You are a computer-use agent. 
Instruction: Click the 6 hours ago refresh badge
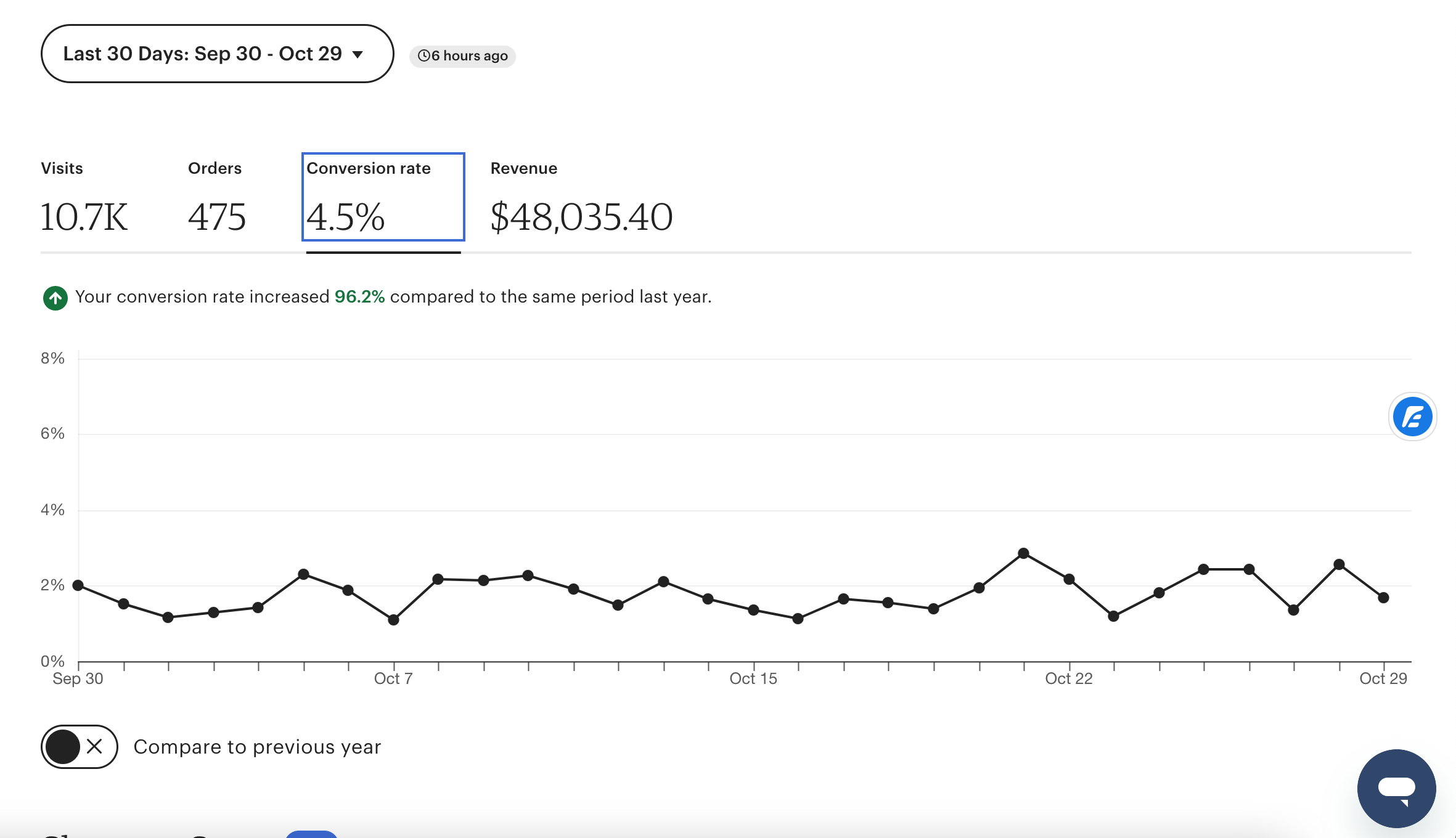pos(462,56)
